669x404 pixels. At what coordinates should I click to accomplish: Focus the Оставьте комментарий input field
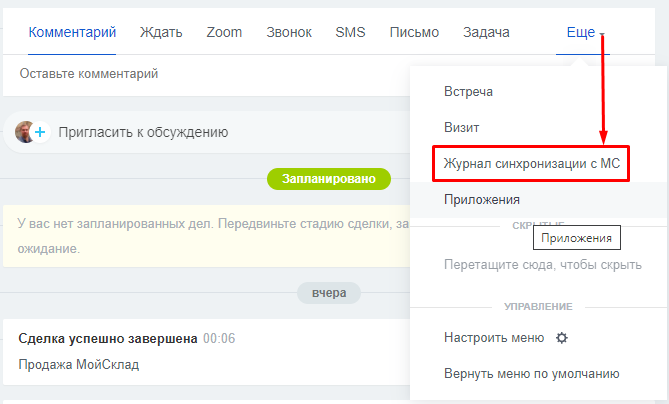pos(200,74)
